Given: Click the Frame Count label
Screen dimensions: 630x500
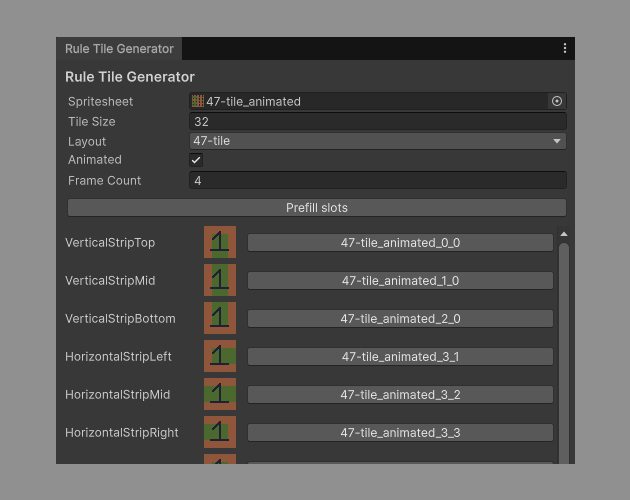Looking at the screenshot, I should pyautogui.click(x=104, y=180).
